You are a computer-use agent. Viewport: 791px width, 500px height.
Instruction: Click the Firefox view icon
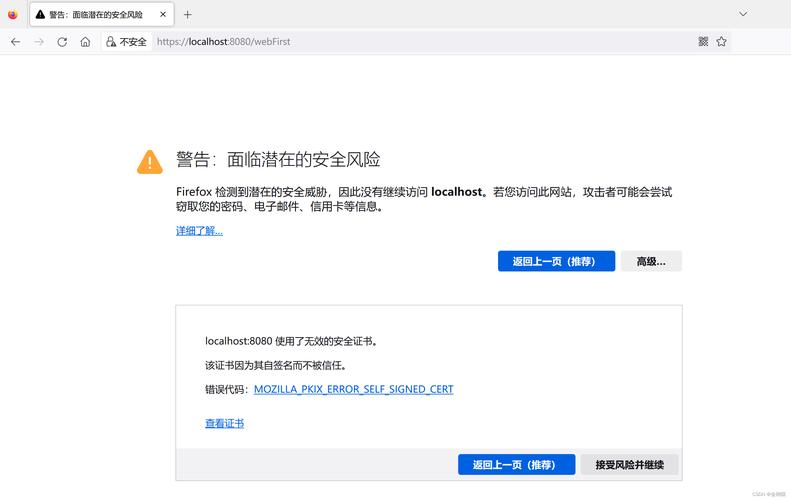pos(13,14)
